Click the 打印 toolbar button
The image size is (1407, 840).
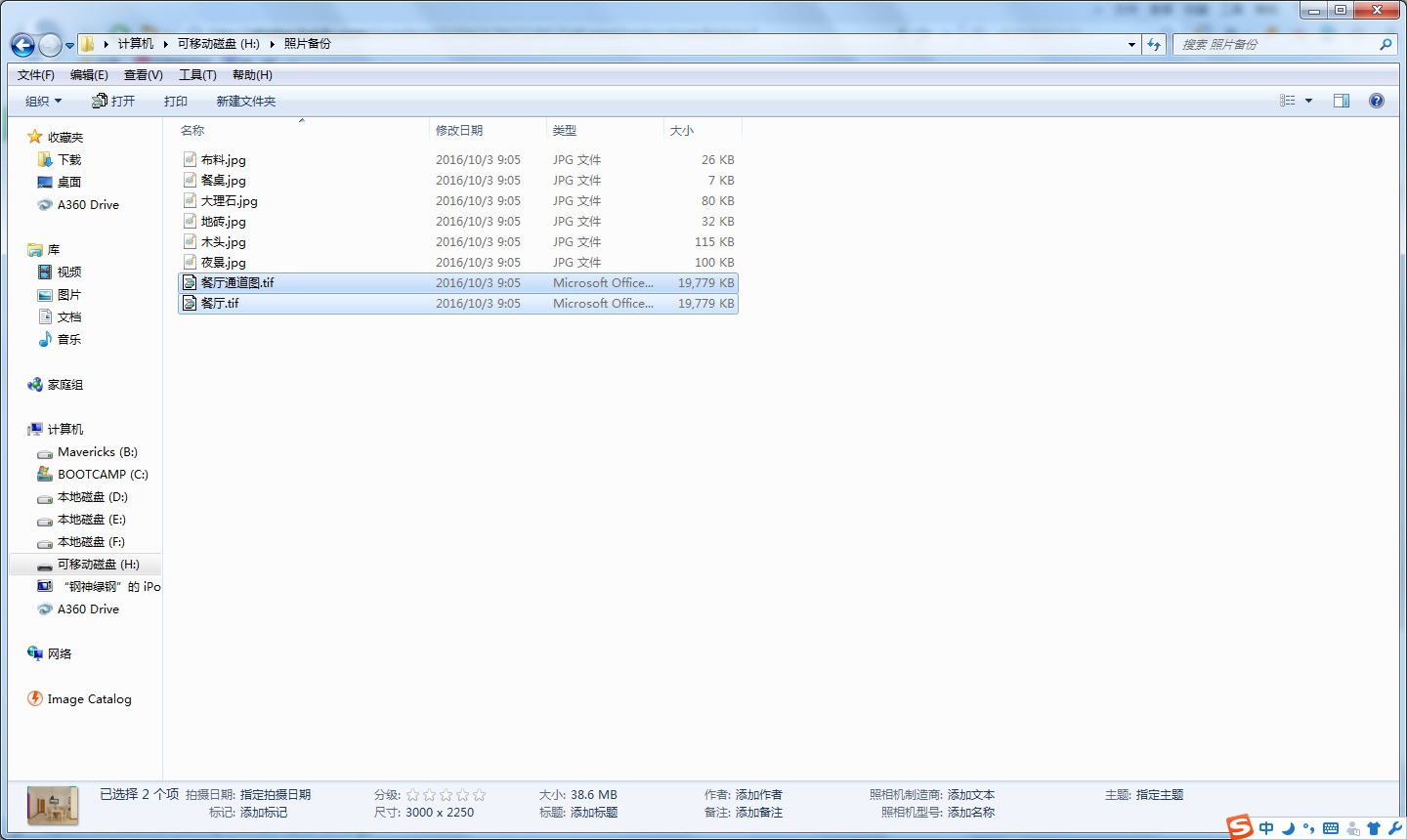176,102
